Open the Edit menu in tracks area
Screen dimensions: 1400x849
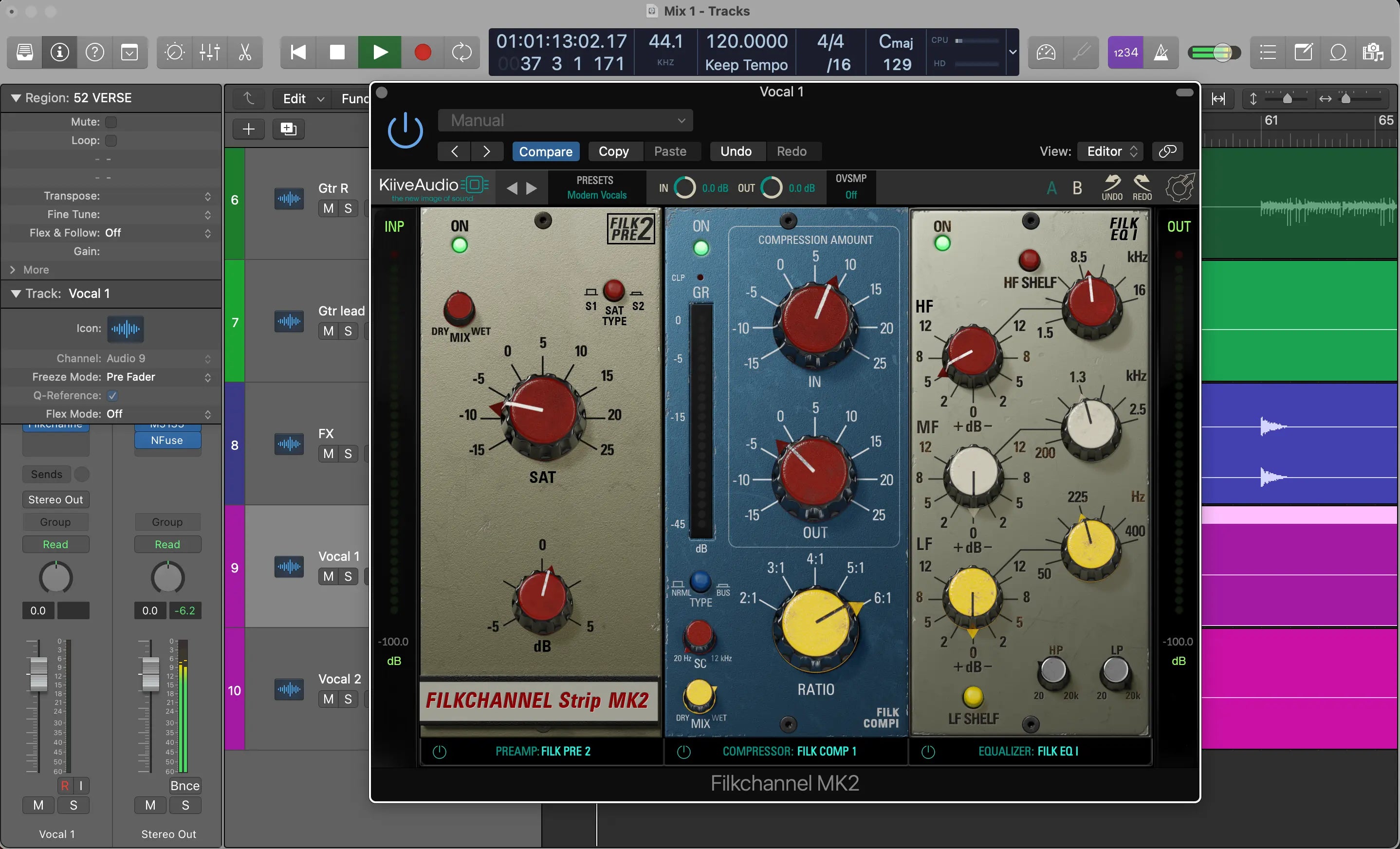(x=302, y=99)
